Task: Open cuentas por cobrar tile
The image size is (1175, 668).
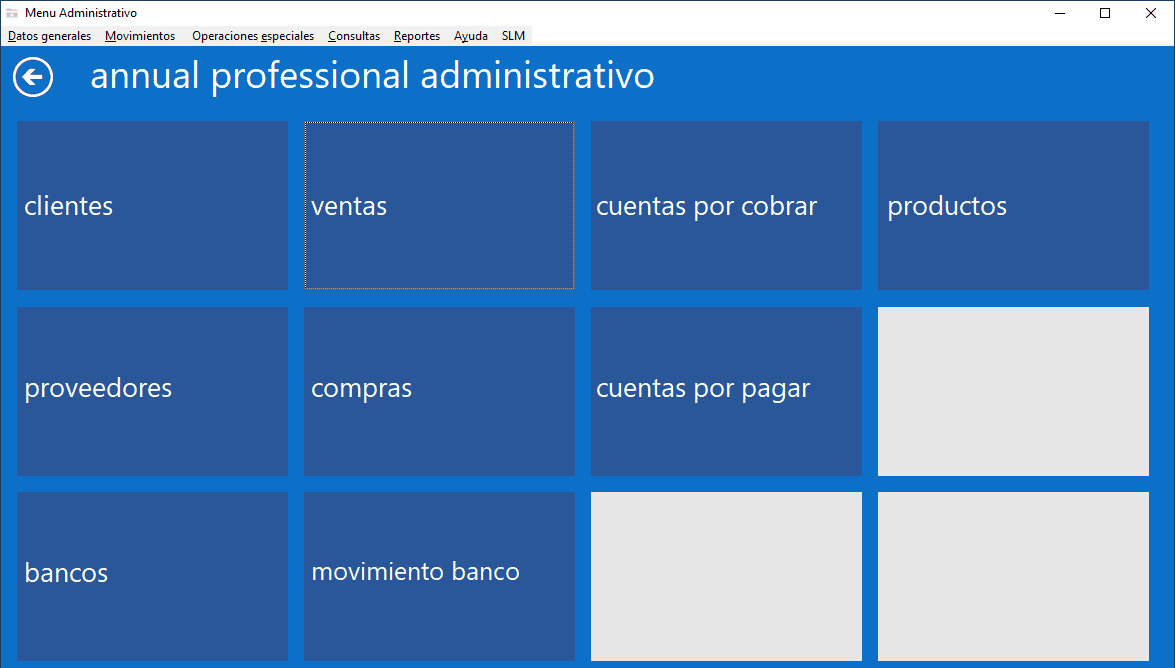Action: click(726, 206)
